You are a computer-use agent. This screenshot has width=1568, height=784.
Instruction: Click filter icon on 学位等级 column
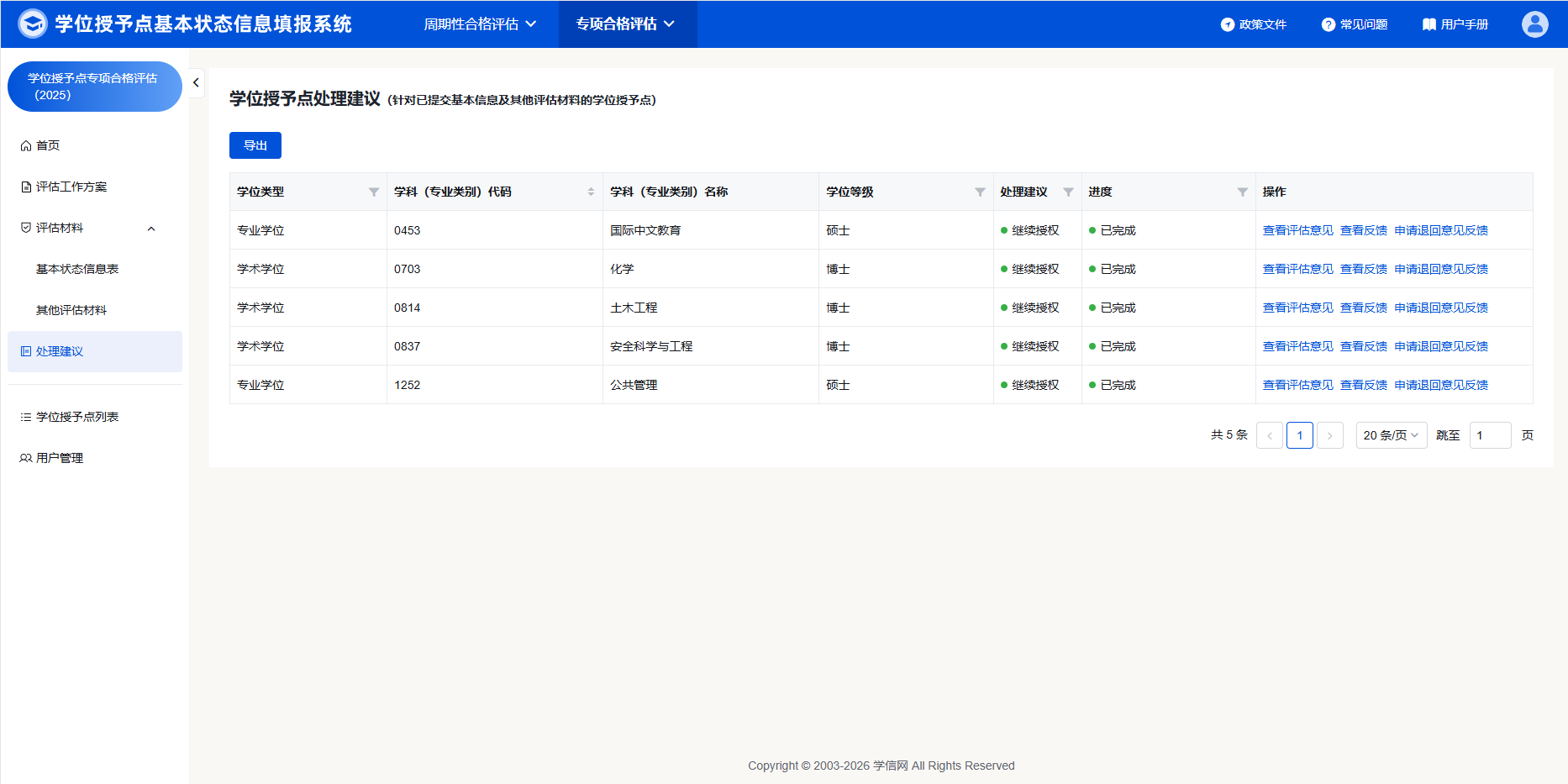click(x=980, y=192)
